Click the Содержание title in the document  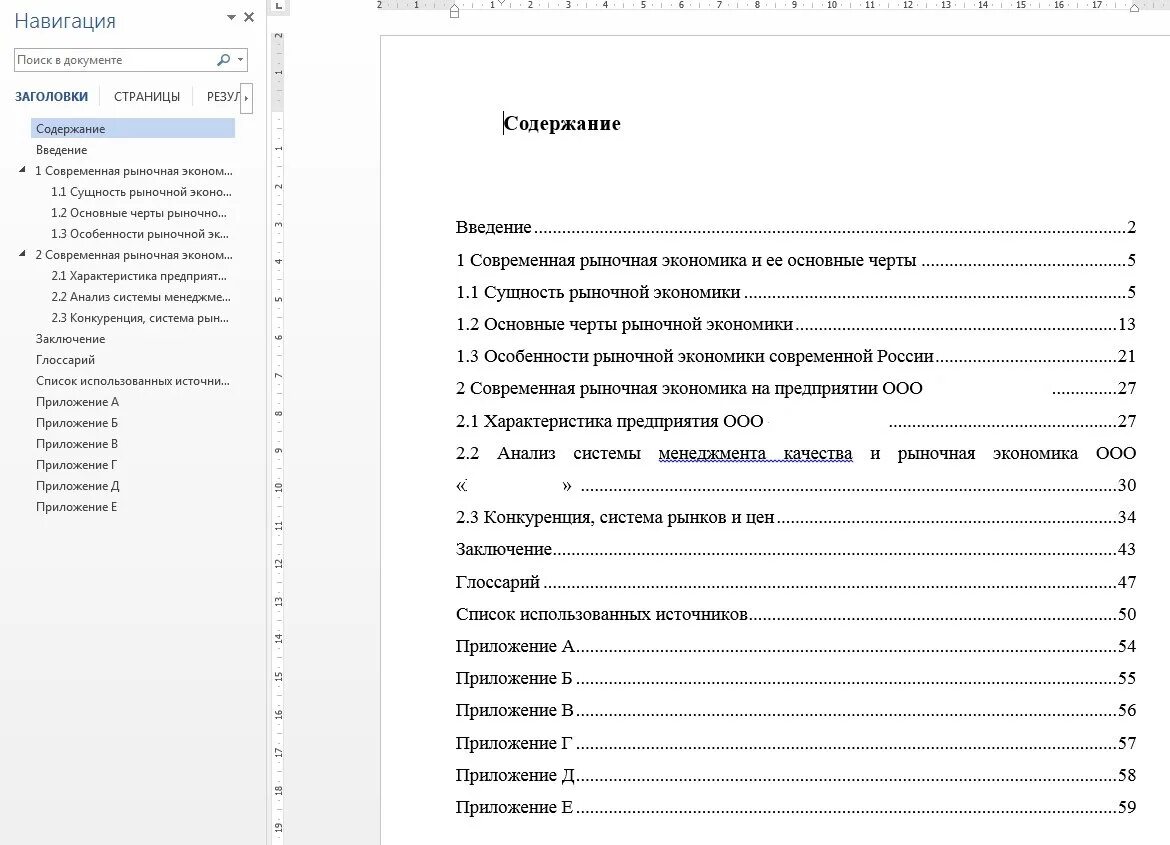click(x=562, y=123)
